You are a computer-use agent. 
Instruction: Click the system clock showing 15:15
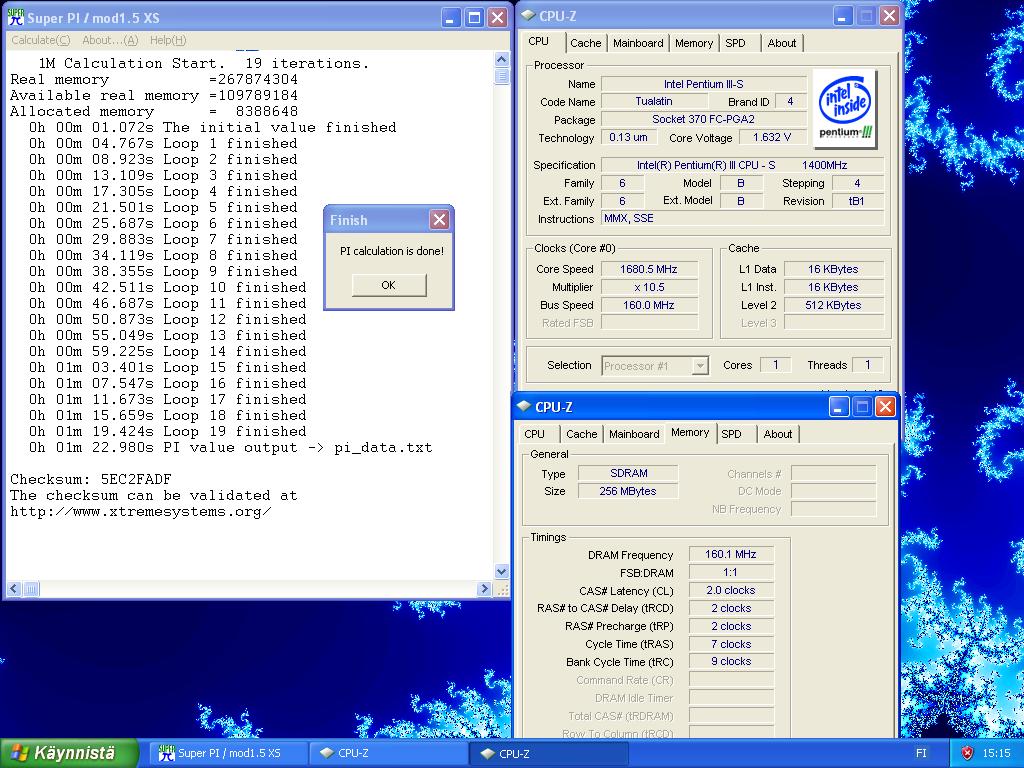tap(996, 754)
